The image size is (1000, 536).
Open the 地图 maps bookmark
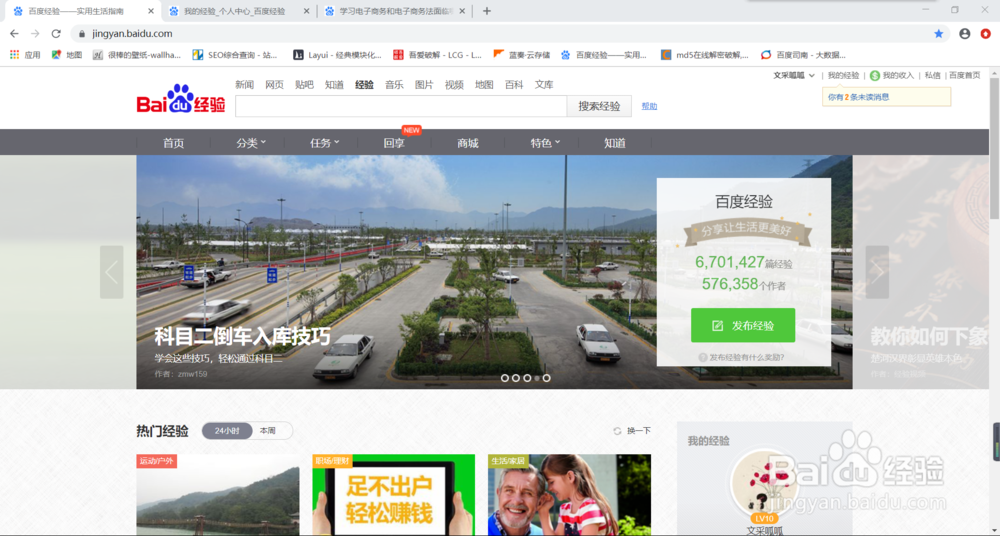coord(68,55)
